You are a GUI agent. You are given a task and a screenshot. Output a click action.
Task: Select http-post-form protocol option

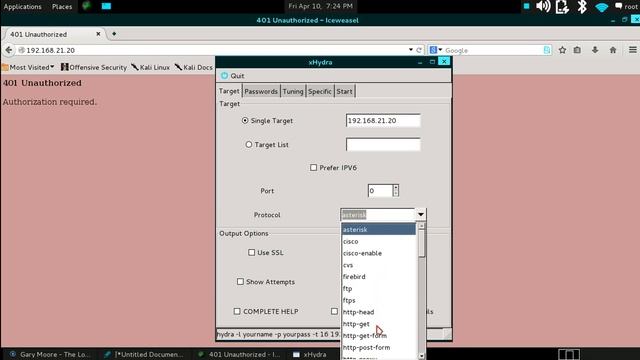pyautogui.click(x=378, y=347)
